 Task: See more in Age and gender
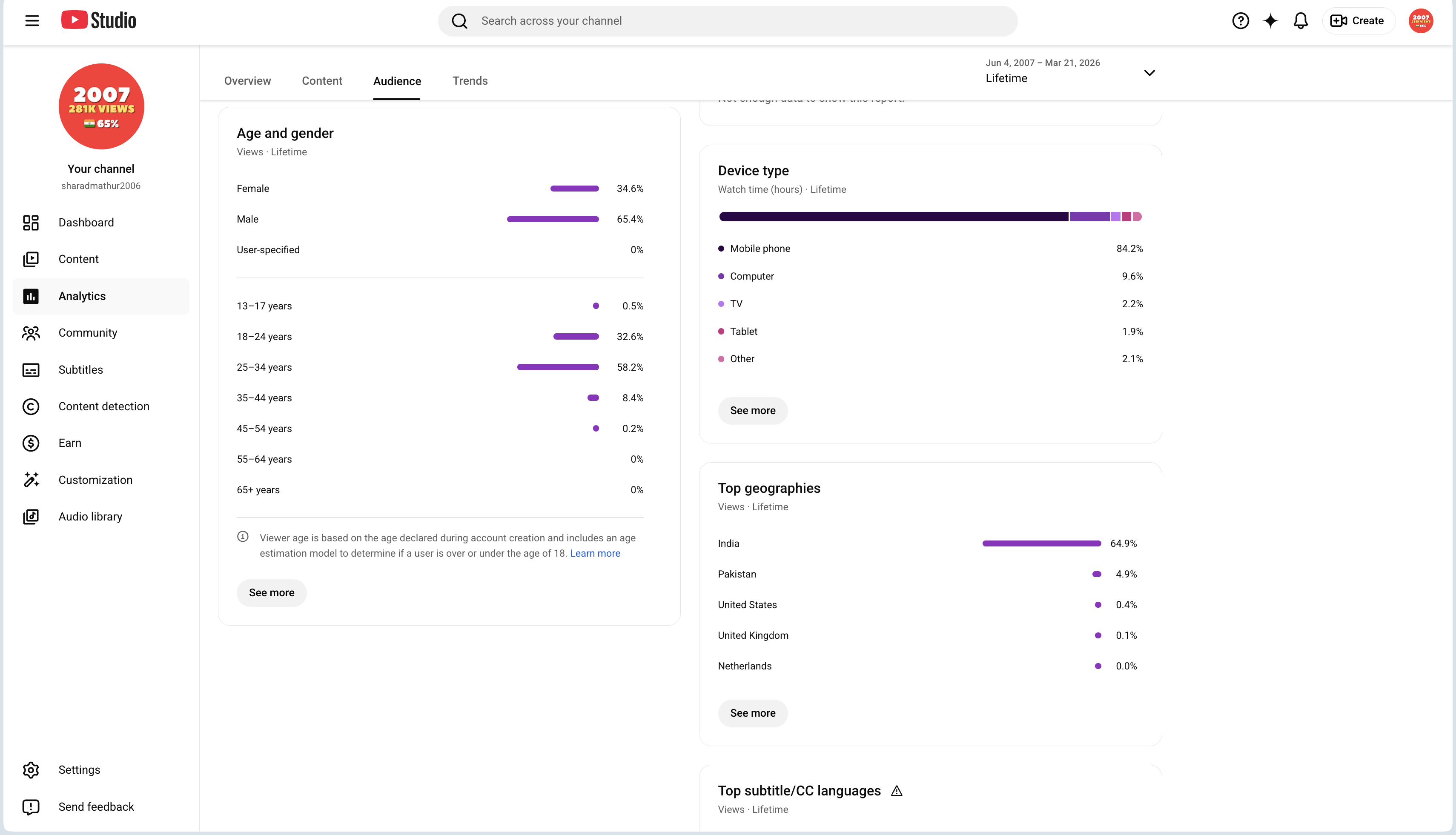tap(271, 592)
